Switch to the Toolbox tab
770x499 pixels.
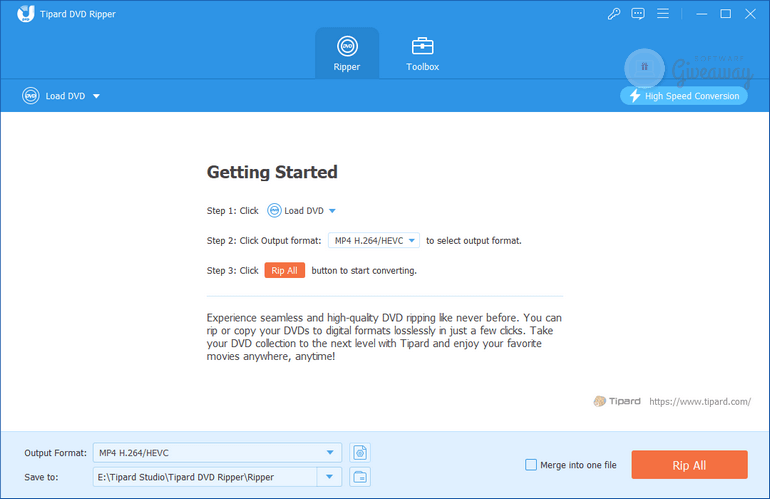pyautogui.click(x=422, y=53)
